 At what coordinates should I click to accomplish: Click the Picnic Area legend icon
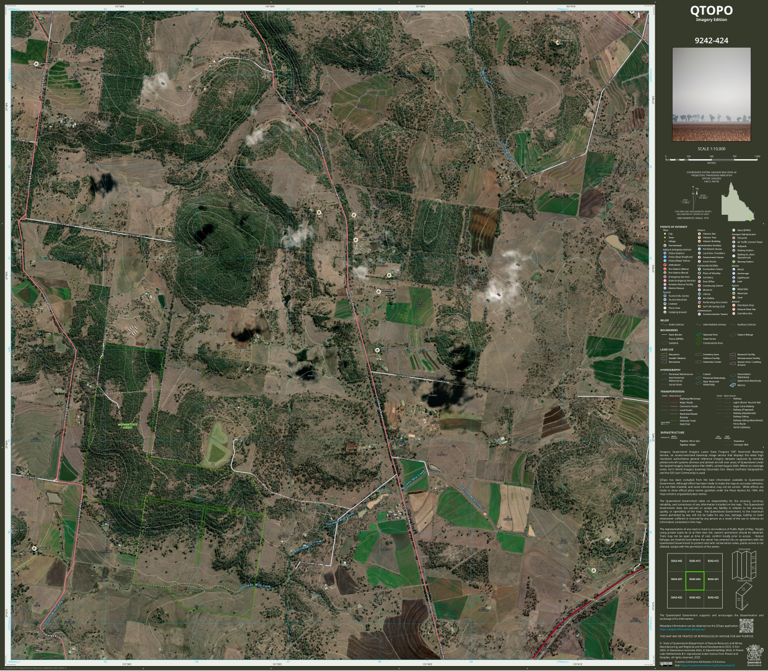[x=665, y=308]
